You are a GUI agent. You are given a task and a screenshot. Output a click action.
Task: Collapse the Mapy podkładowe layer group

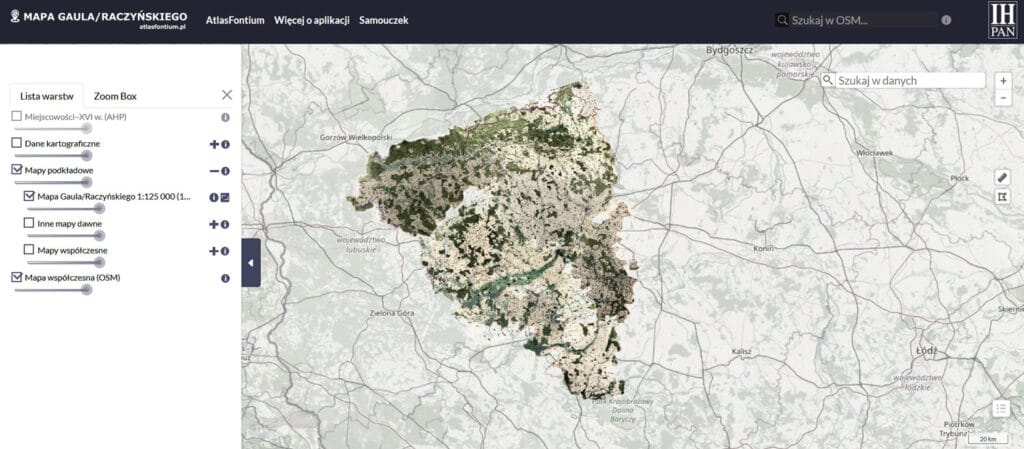(x=213, y=172)
